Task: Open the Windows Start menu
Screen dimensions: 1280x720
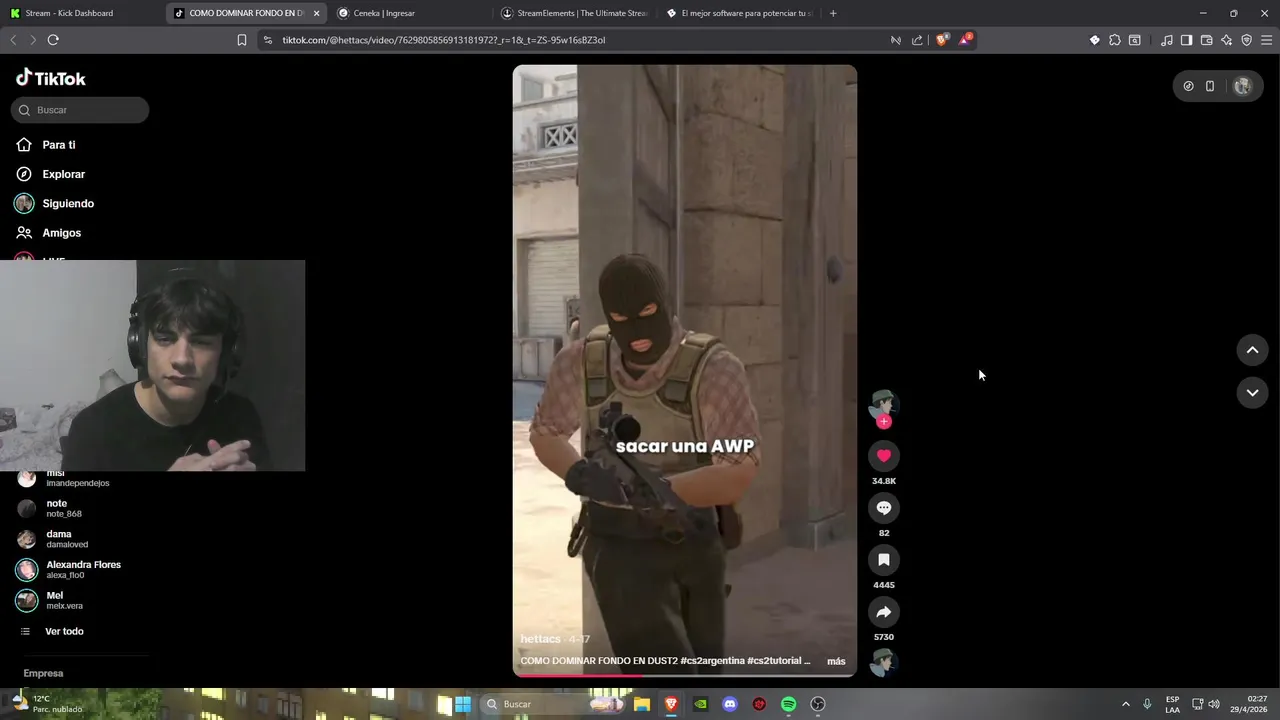Action: click(463, 704)
